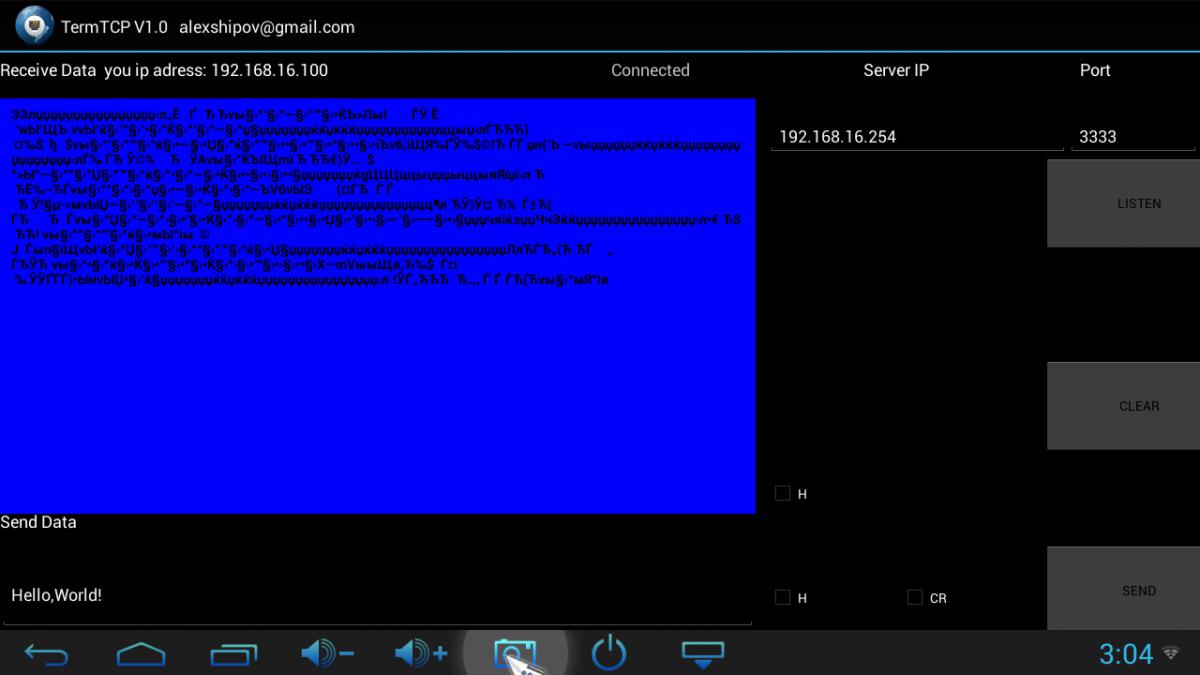The image size is (1200, 675).
Task: Tap the Android back arrow icon
Action: (46, 654)
